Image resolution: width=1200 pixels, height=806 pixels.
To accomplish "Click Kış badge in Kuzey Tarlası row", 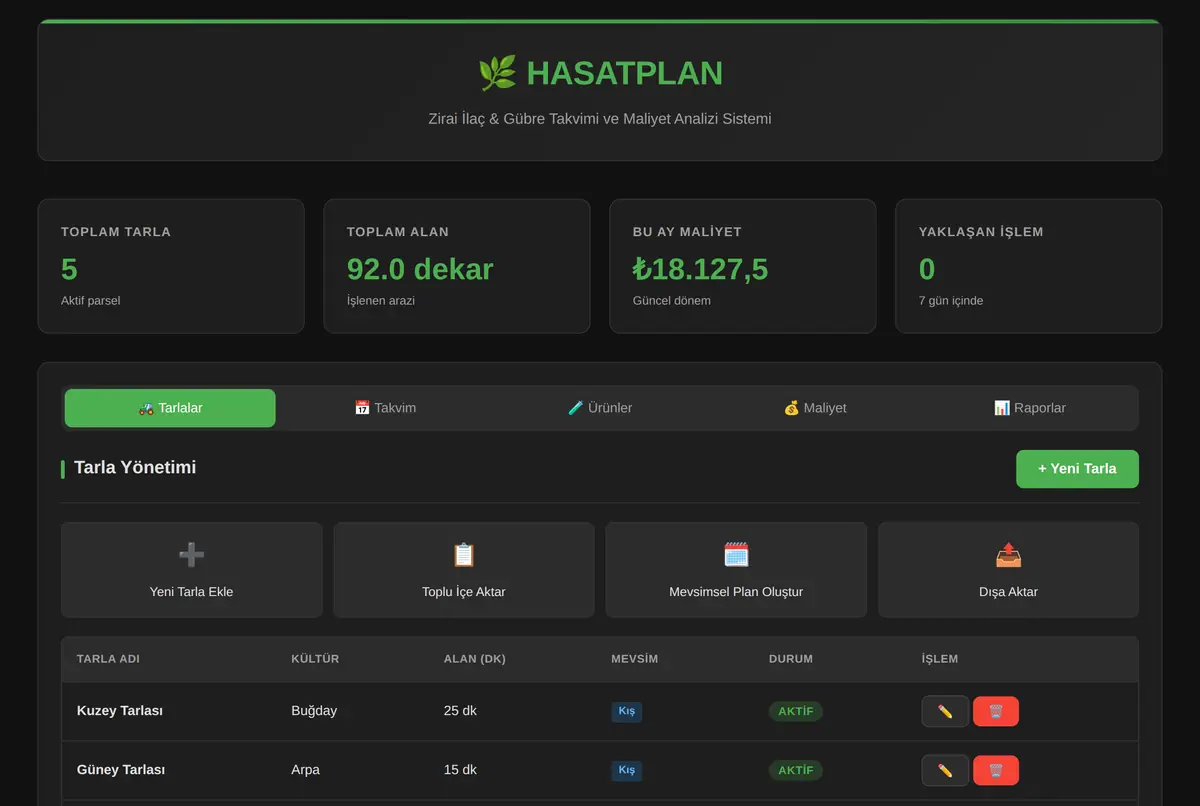I will click(x=627, y=711).
